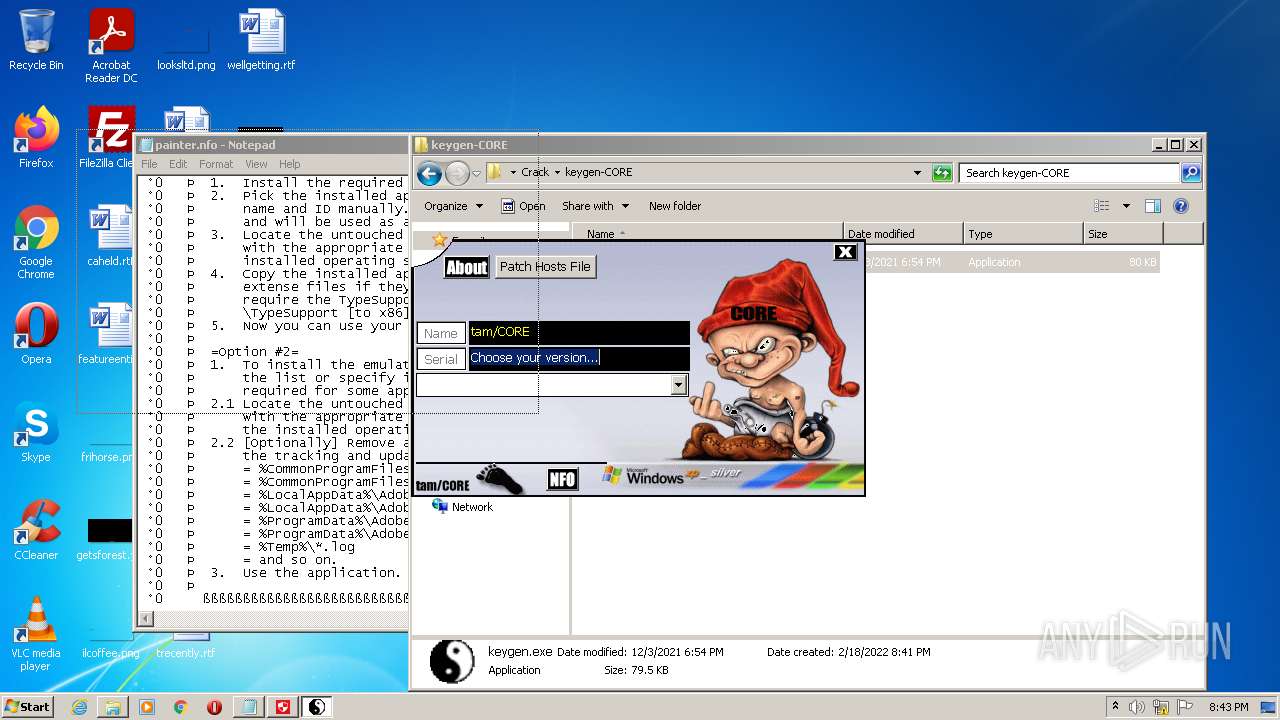Click the Refresh button in Explorer
Viewport: 1280px width, 720px height.
(941, 173)
